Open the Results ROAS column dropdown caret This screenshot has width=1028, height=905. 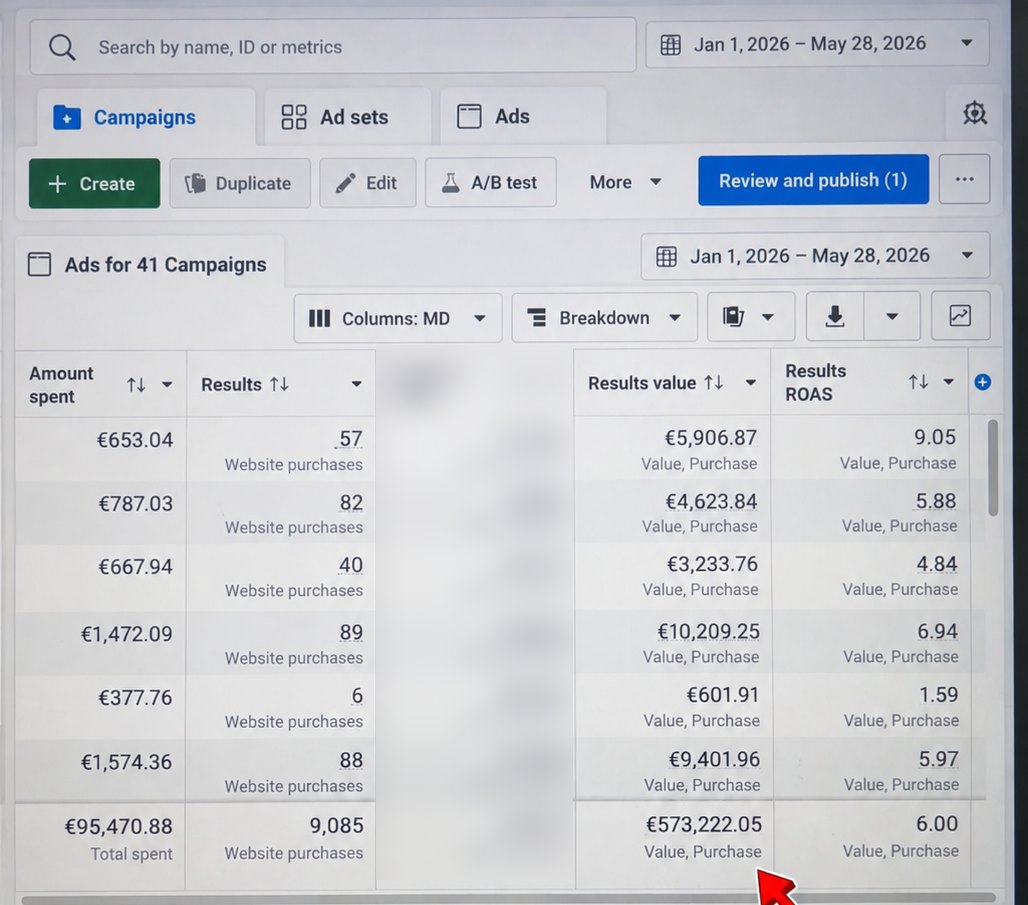[948, 382]
